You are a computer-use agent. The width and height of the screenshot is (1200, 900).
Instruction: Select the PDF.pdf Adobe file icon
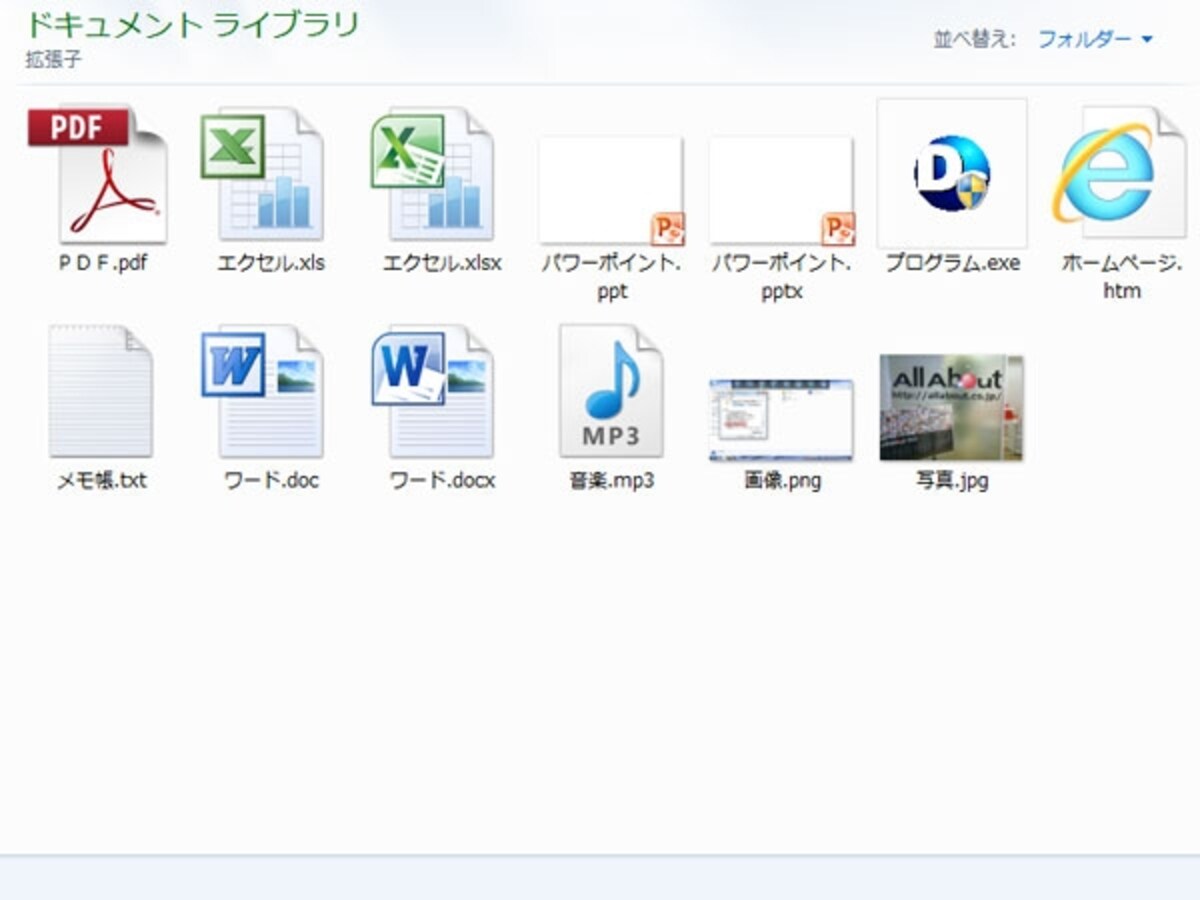pyautogui.click(x=98, y=174)
